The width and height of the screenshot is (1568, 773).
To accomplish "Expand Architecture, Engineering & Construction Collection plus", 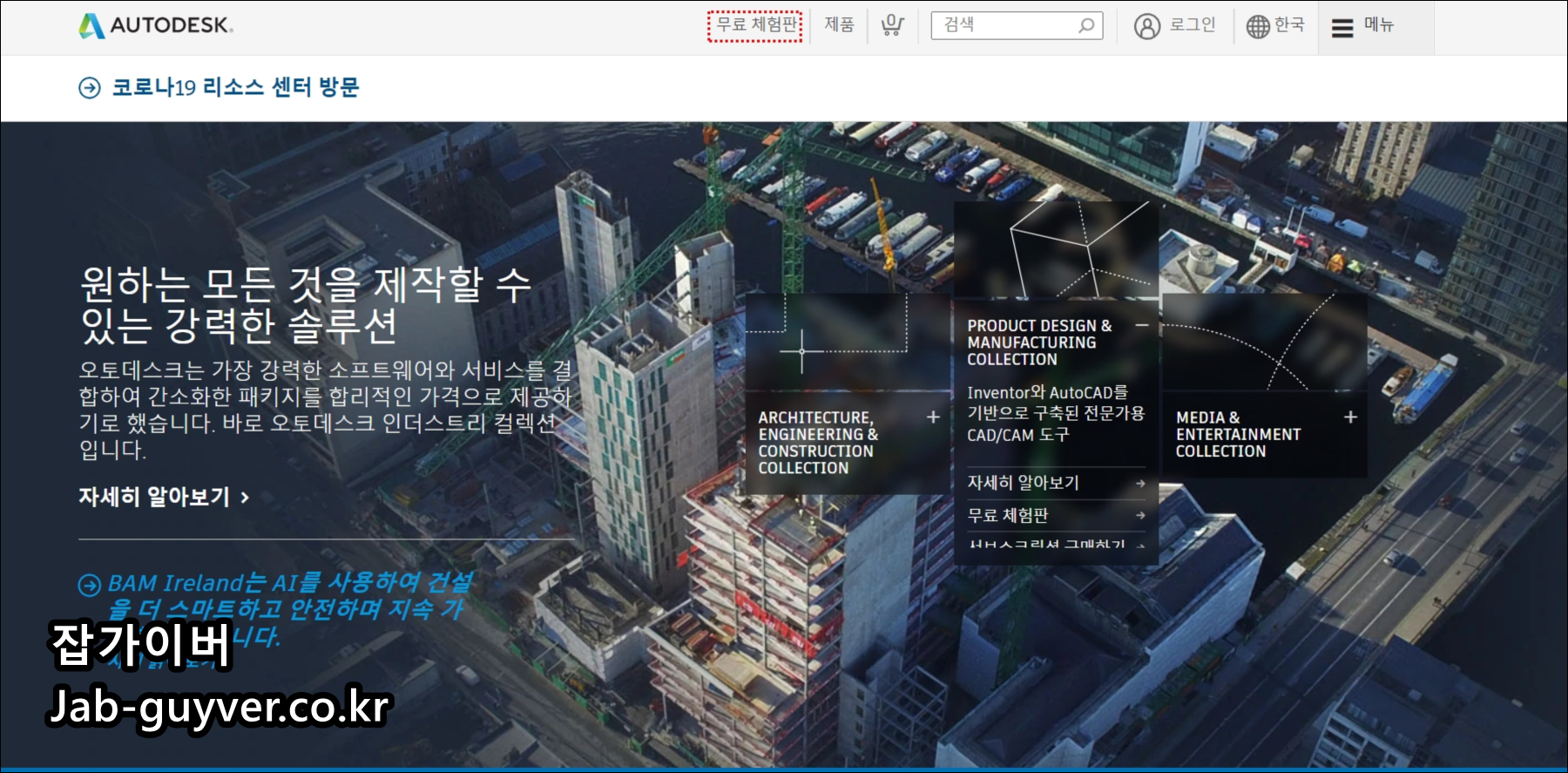I will [x=933, y=417].
